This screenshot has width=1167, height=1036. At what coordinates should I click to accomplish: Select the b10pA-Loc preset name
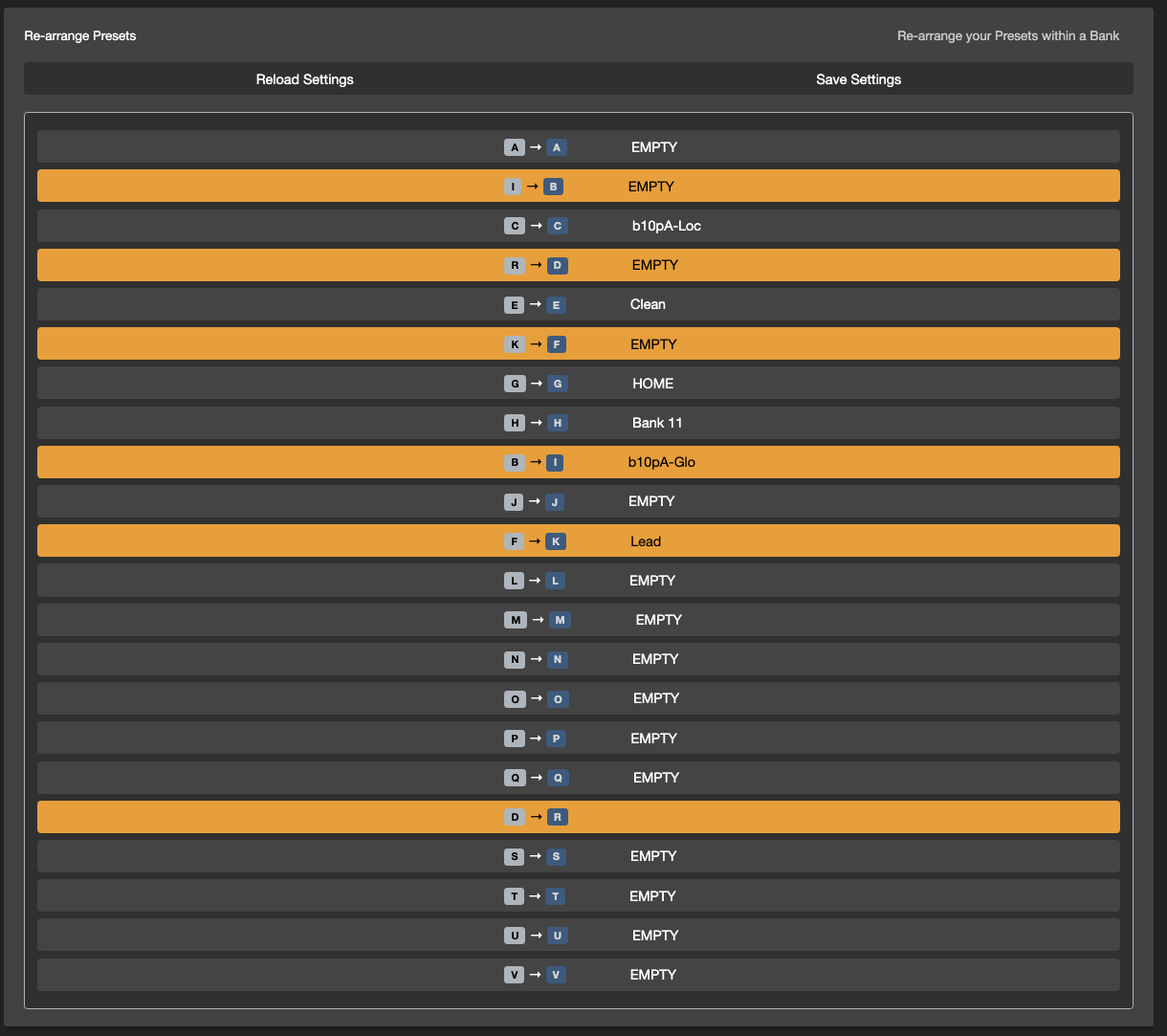click(x=666, y=226)
